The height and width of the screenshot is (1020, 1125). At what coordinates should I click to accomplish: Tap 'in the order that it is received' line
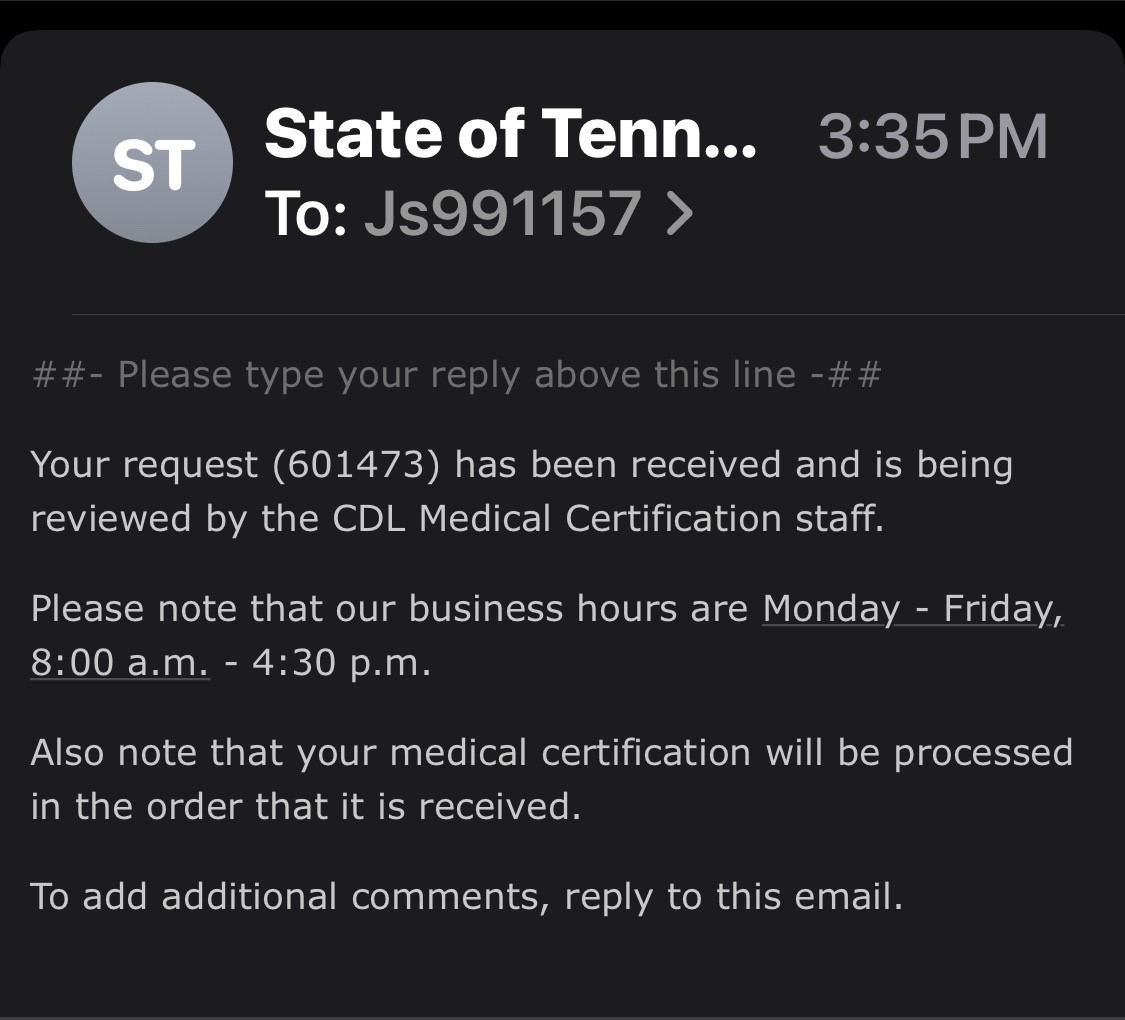(306, 806)
